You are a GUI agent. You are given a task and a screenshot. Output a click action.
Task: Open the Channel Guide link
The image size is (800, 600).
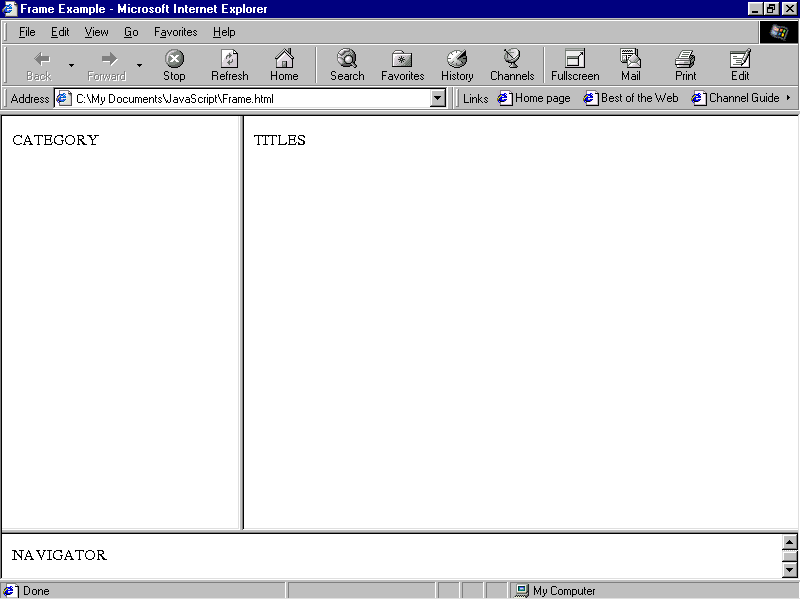(735, 98)
